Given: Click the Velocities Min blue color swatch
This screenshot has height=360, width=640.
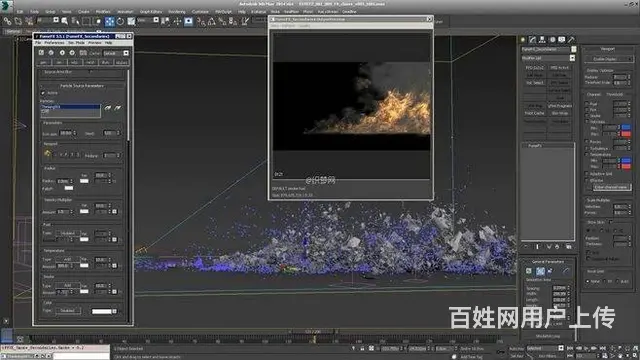Looking at the screenshot, I should [x=626, y=128].
